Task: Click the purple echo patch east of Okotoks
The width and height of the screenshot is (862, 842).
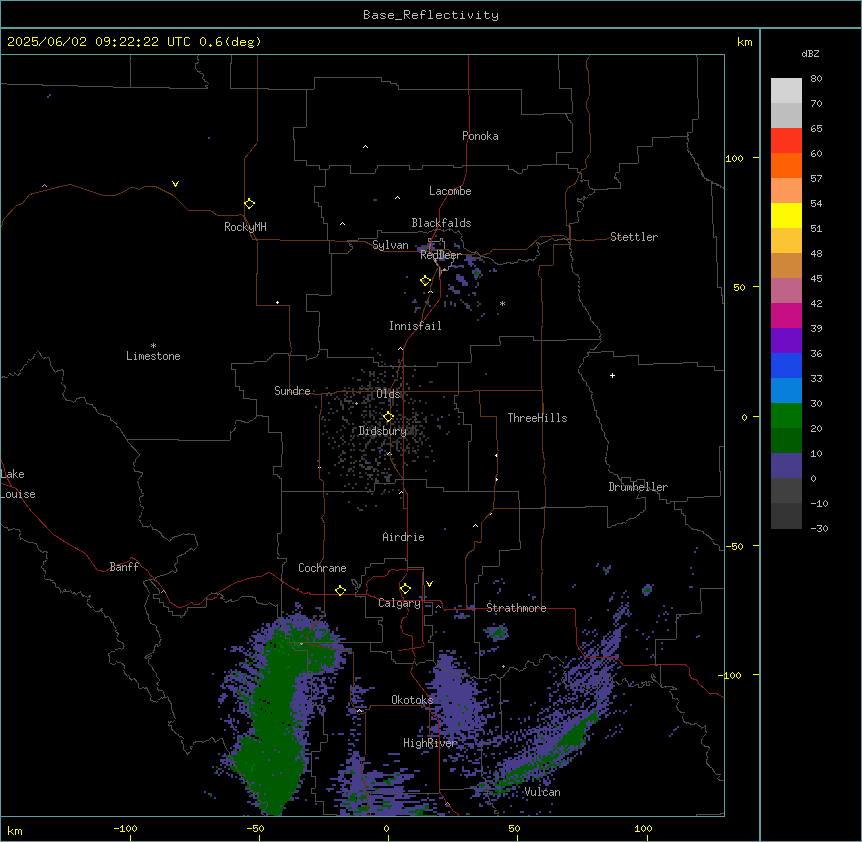Action: coord(454,701)
